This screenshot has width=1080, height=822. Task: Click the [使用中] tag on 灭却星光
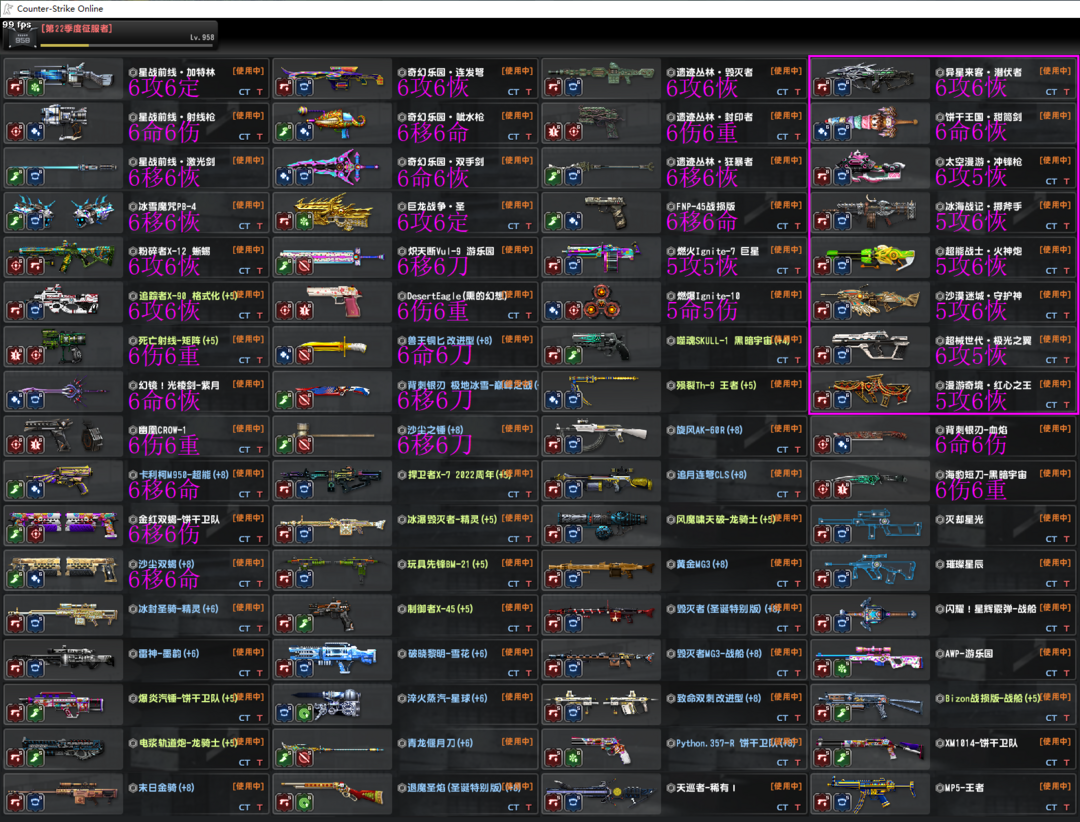1055,519
